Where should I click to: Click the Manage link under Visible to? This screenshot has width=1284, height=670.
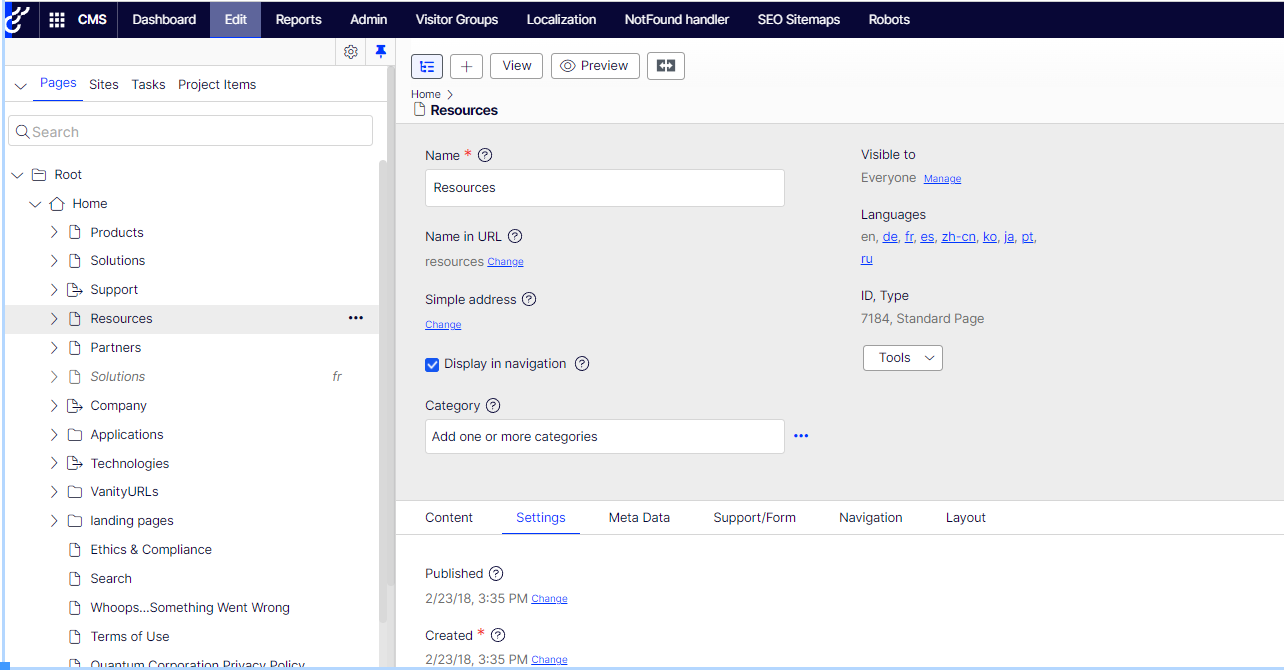coord(942,179)
